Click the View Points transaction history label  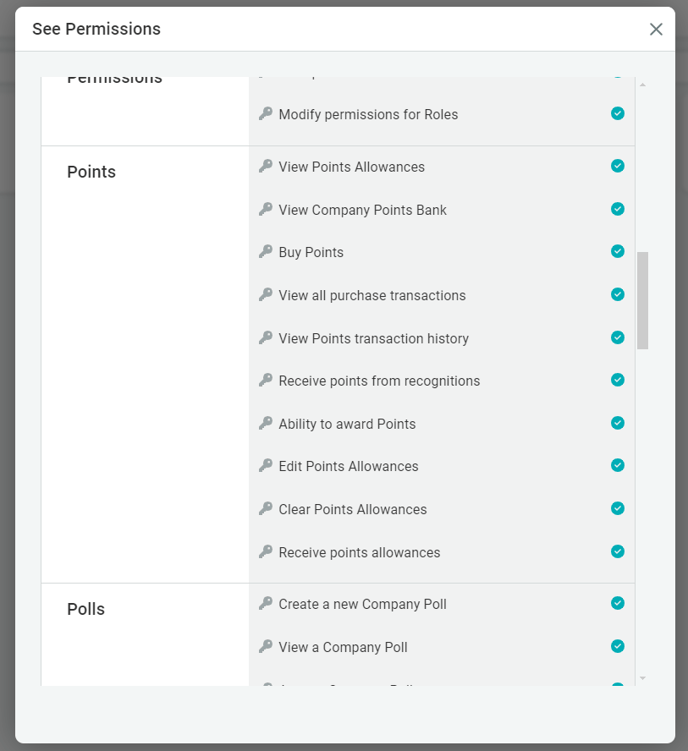click(x=373, y=338)
